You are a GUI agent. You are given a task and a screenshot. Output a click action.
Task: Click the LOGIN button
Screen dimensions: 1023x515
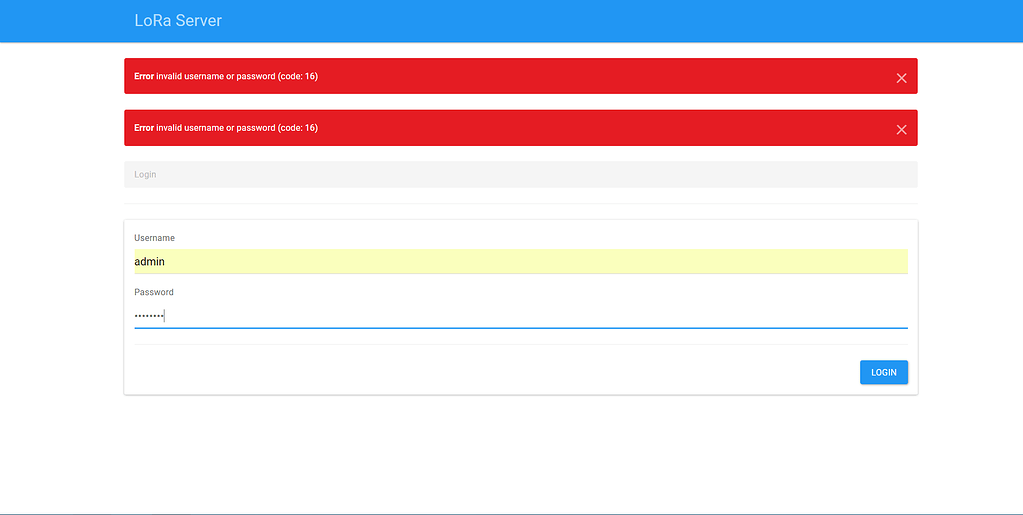click(x=883, y=372)
